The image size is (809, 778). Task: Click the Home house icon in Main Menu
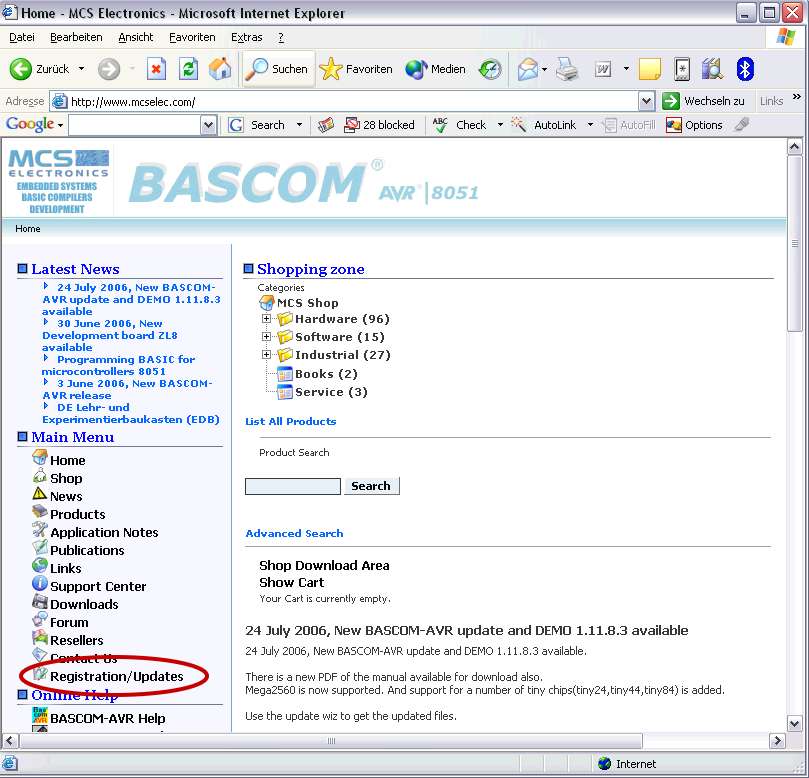pos(40,457)
